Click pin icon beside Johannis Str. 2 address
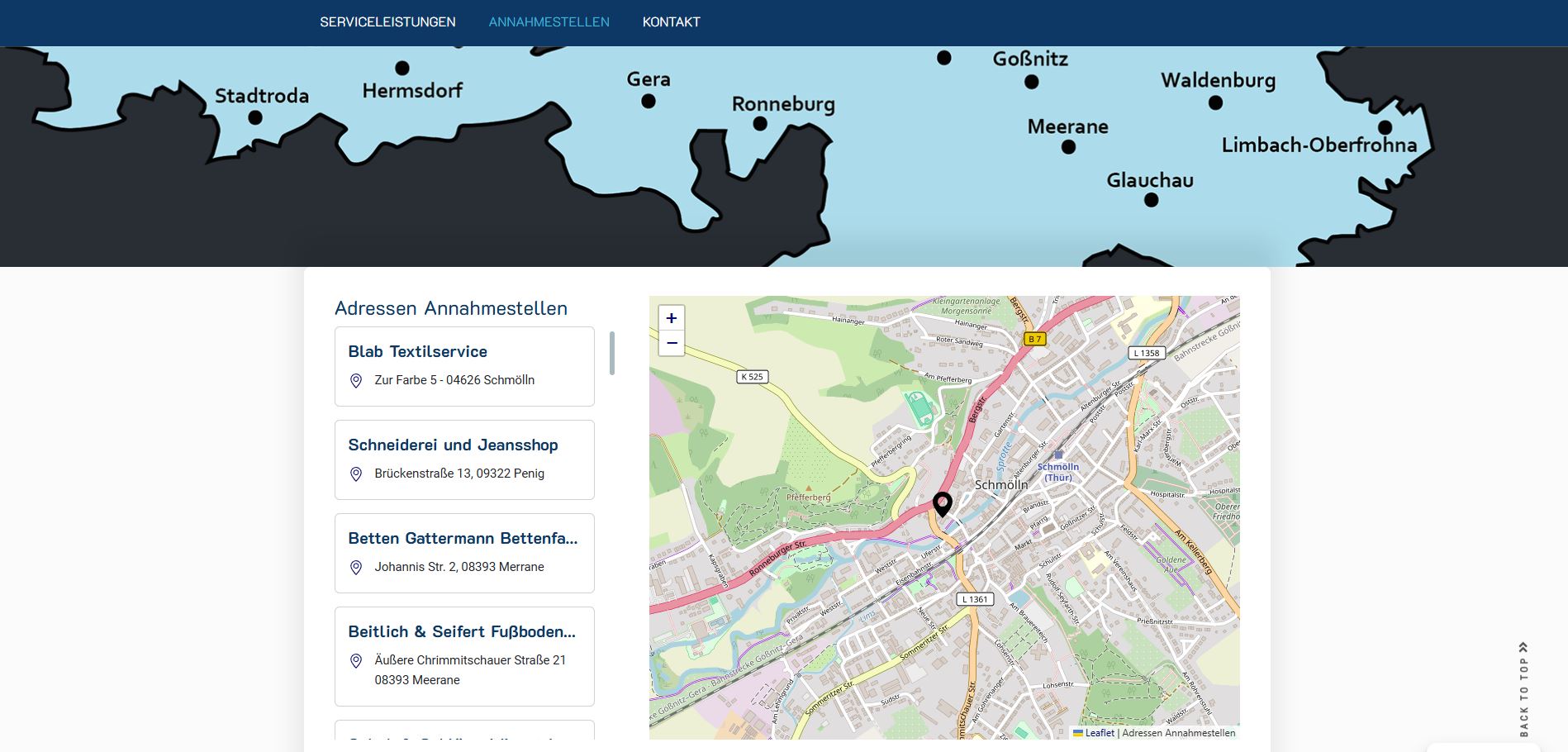The width and height of the screenshot is (1568, 752). pos(356,568)
